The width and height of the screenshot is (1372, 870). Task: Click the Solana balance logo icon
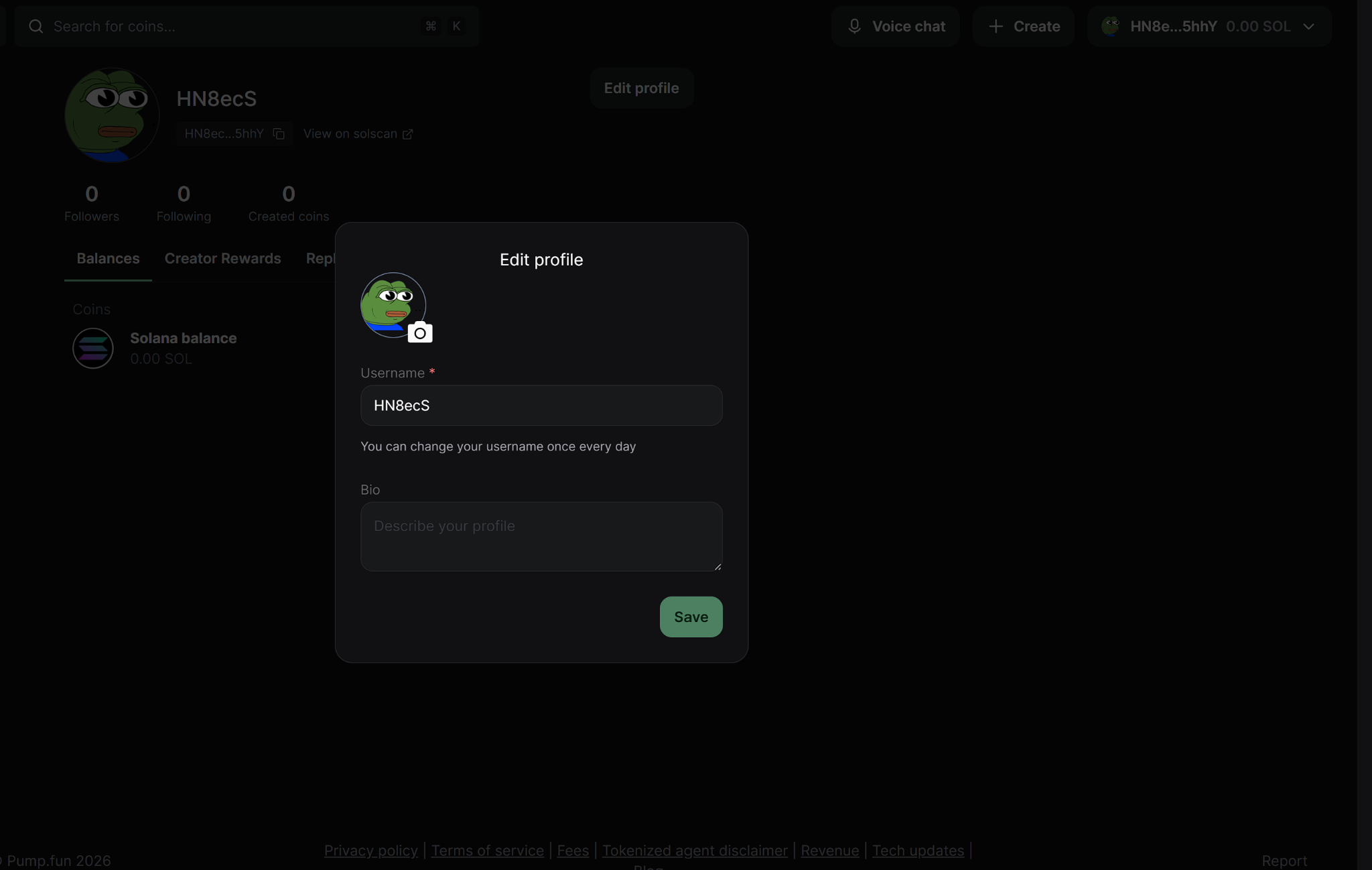[x=93, y=348]
